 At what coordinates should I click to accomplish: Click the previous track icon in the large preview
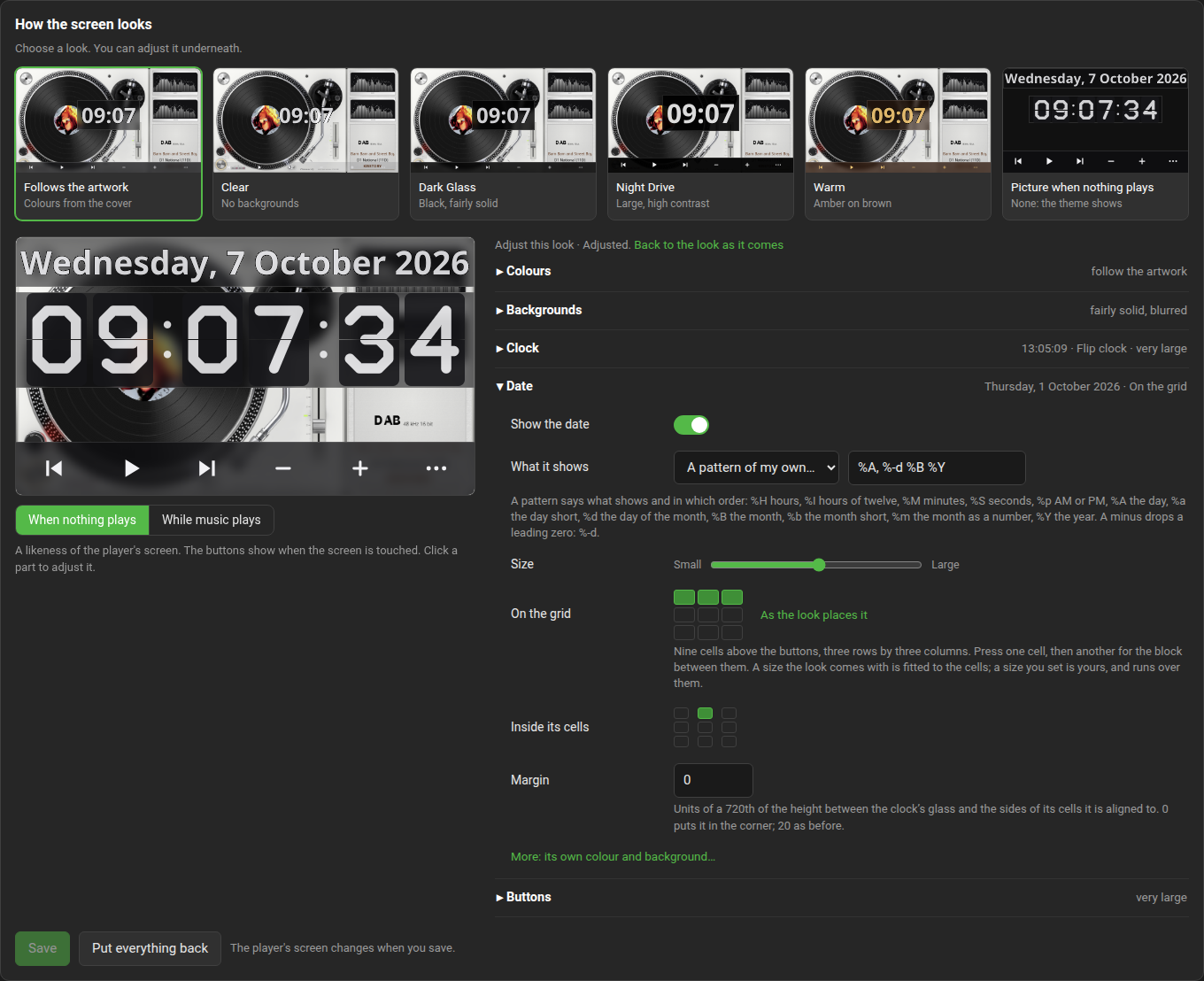[54, 468]
